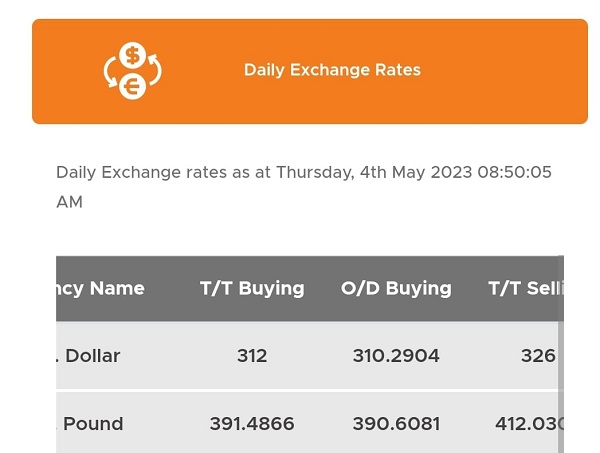Click the exchange rates date text

click(x=304, y=172)
